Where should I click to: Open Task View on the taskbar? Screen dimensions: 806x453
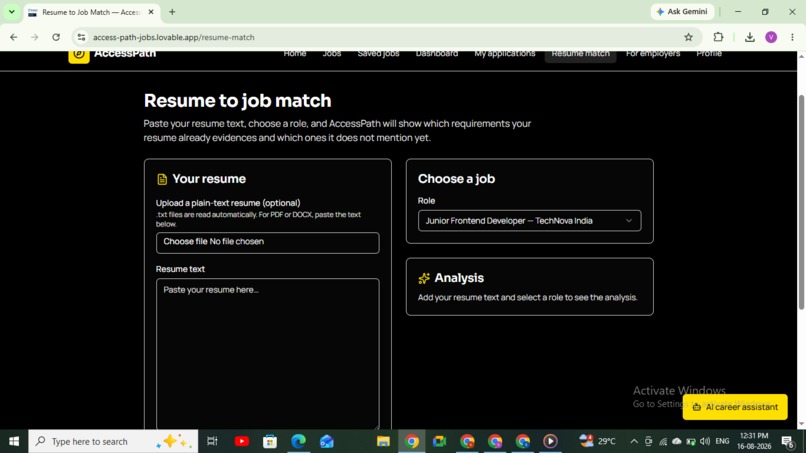212,441
